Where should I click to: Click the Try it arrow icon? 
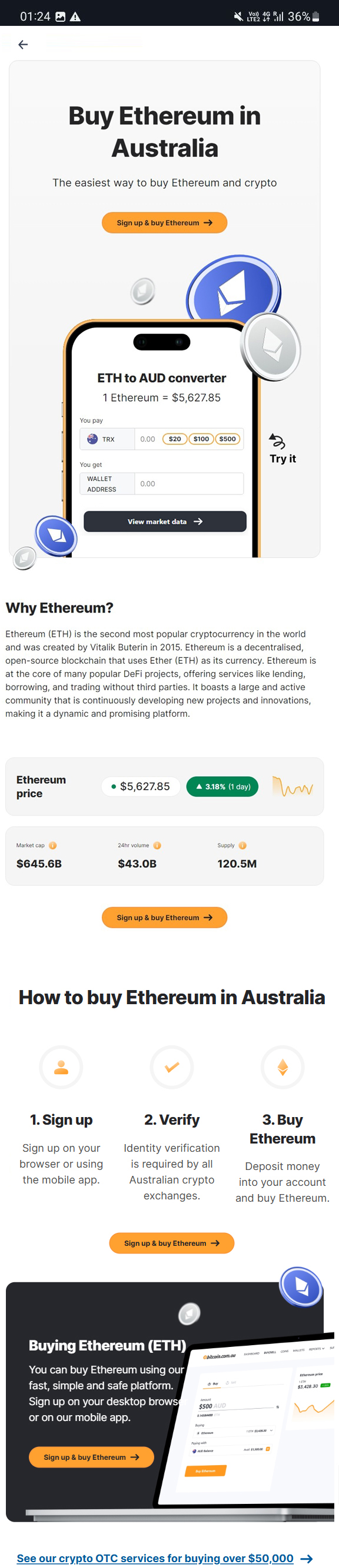[x=277, y=441]
